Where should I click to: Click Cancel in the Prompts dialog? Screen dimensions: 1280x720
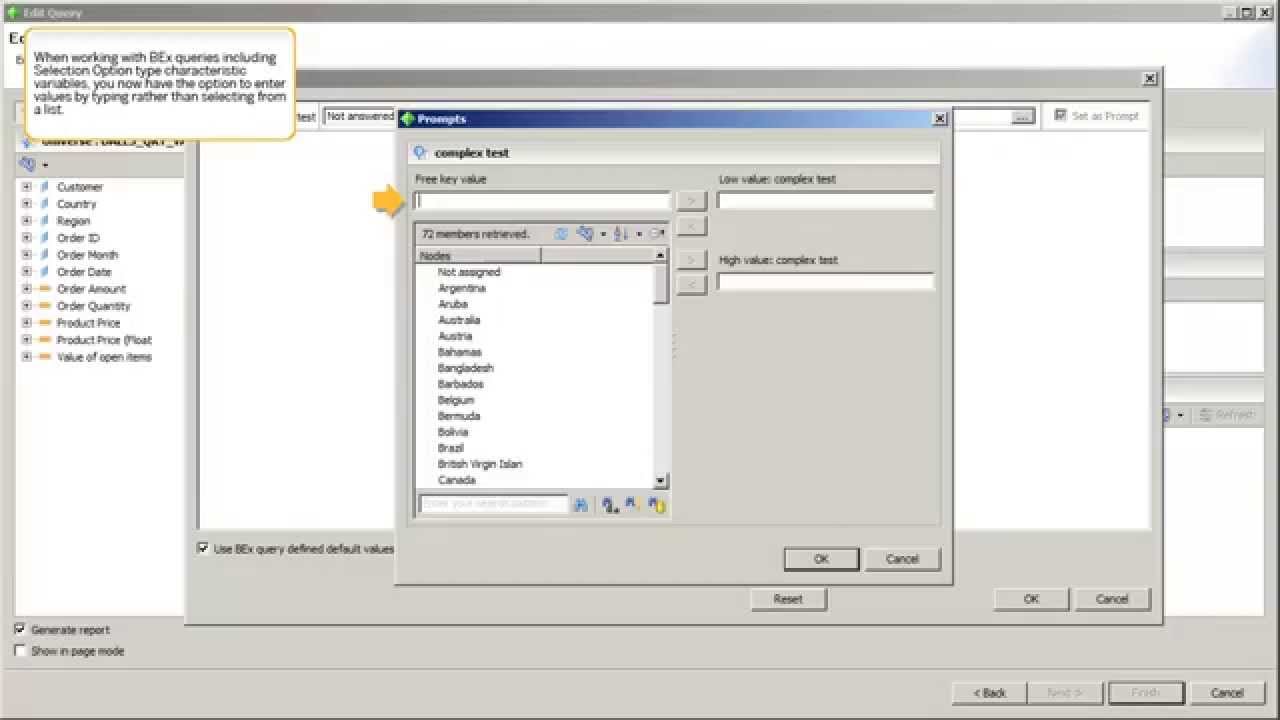902,559
